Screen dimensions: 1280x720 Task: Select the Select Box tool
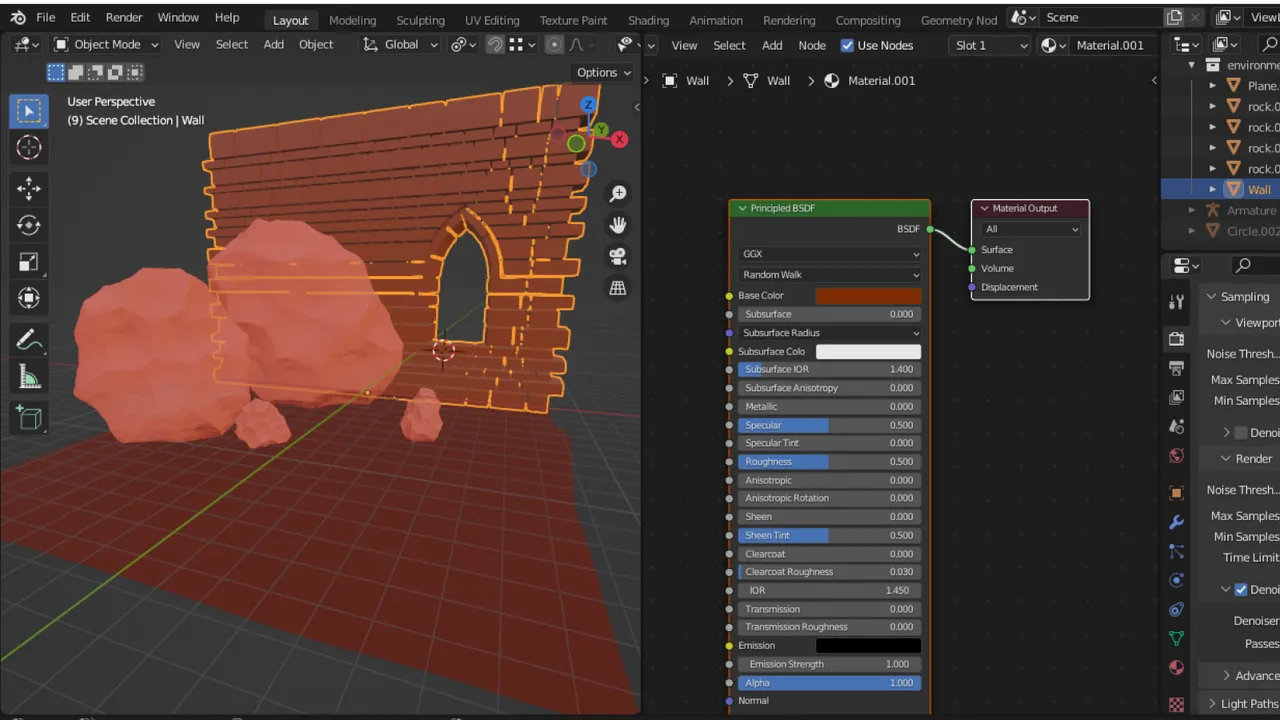(x=29, y=110)
